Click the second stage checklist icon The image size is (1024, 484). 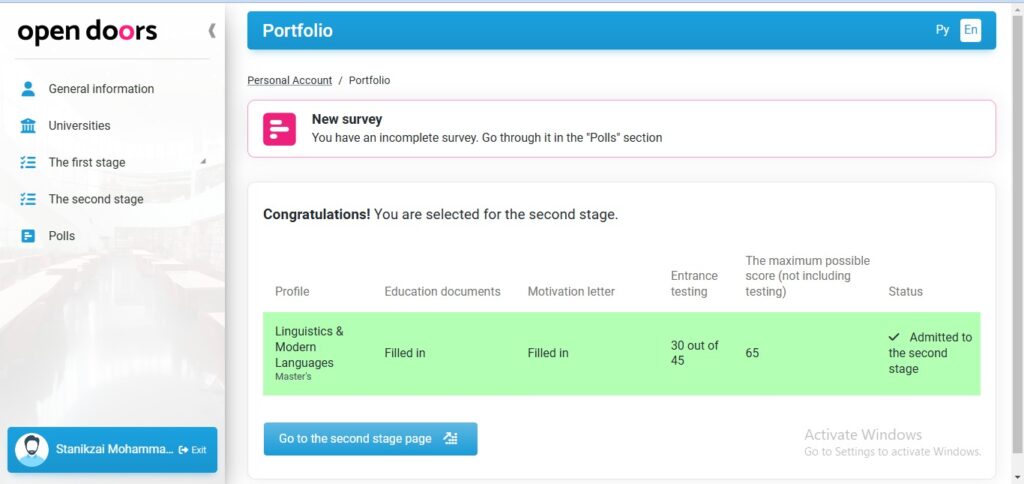point(28,199)
